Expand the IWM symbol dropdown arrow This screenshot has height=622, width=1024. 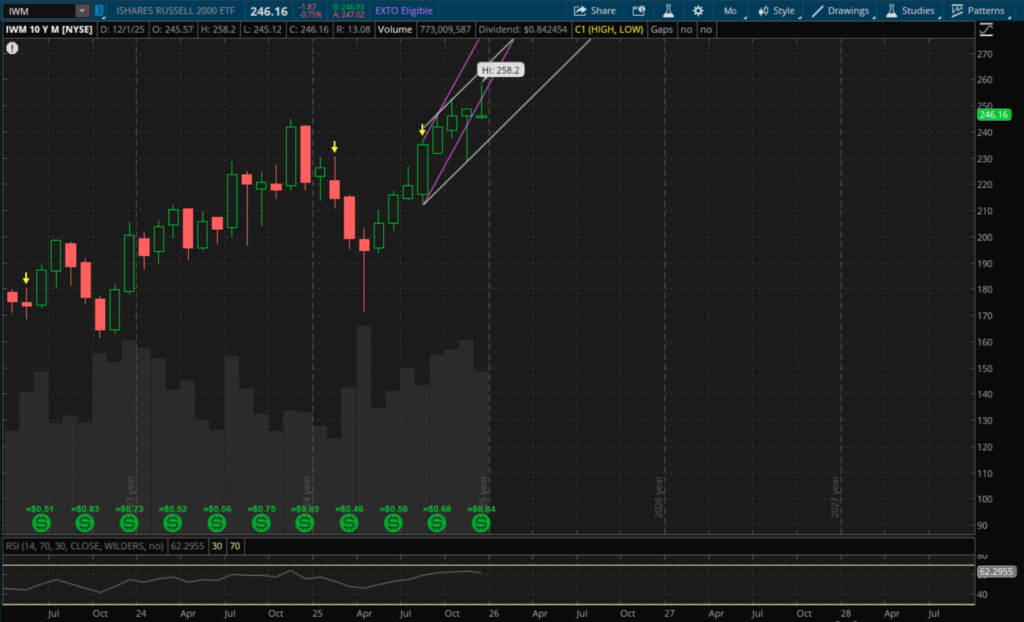click(x=81, y=10)
